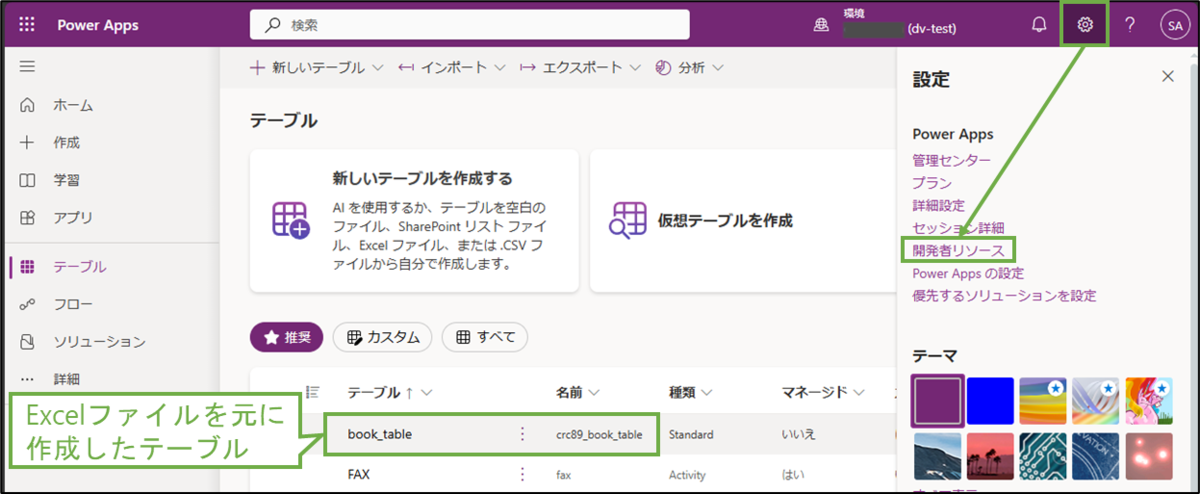
Task: Click the notifications bell icon
Action: (1039, 25)
